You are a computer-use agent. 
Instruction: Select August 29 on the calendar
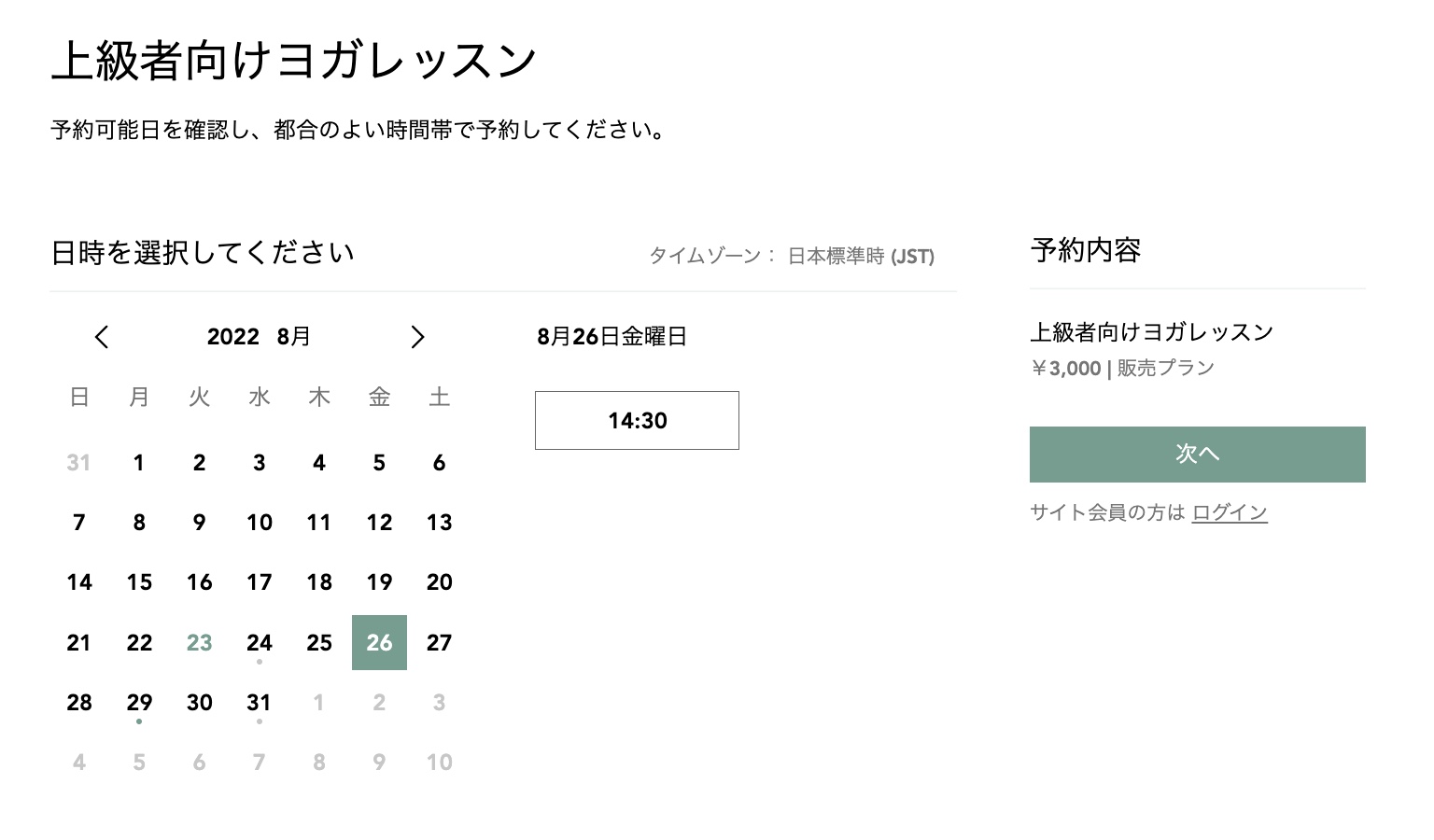(139, 703)
